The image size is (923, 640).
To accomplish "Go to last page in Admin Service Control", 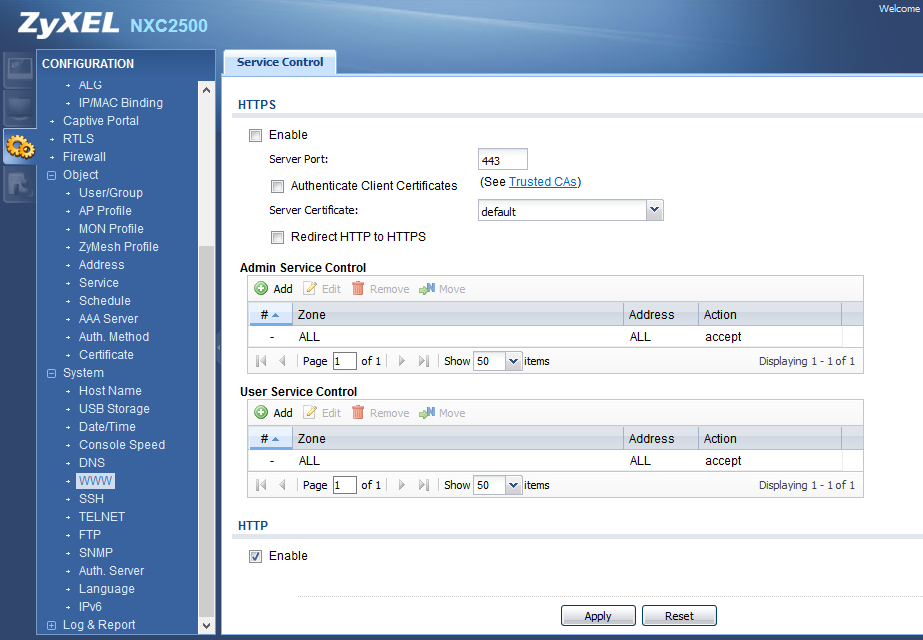I will (x=423, y=361).
